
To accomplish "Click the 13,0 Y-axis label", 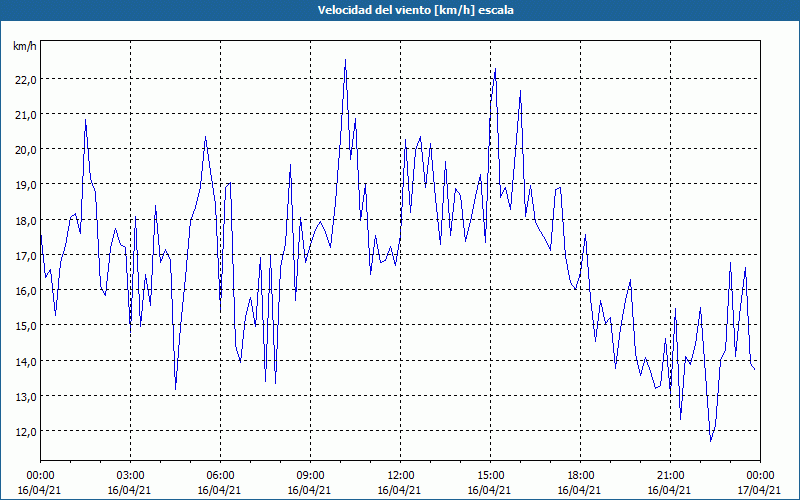I will tap(26, 397).
